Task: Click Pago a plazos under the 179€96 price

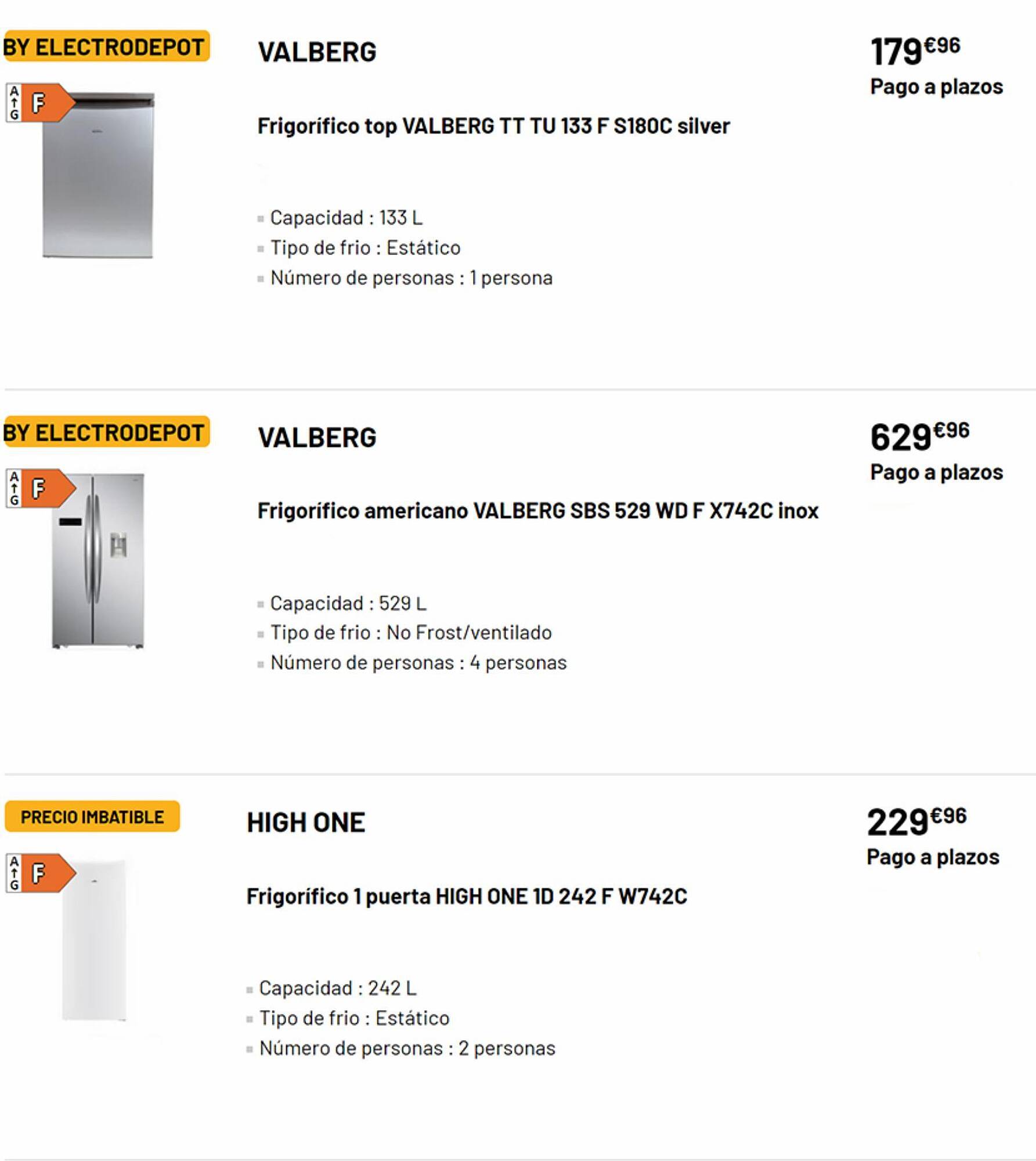Action: click(936, 87)
